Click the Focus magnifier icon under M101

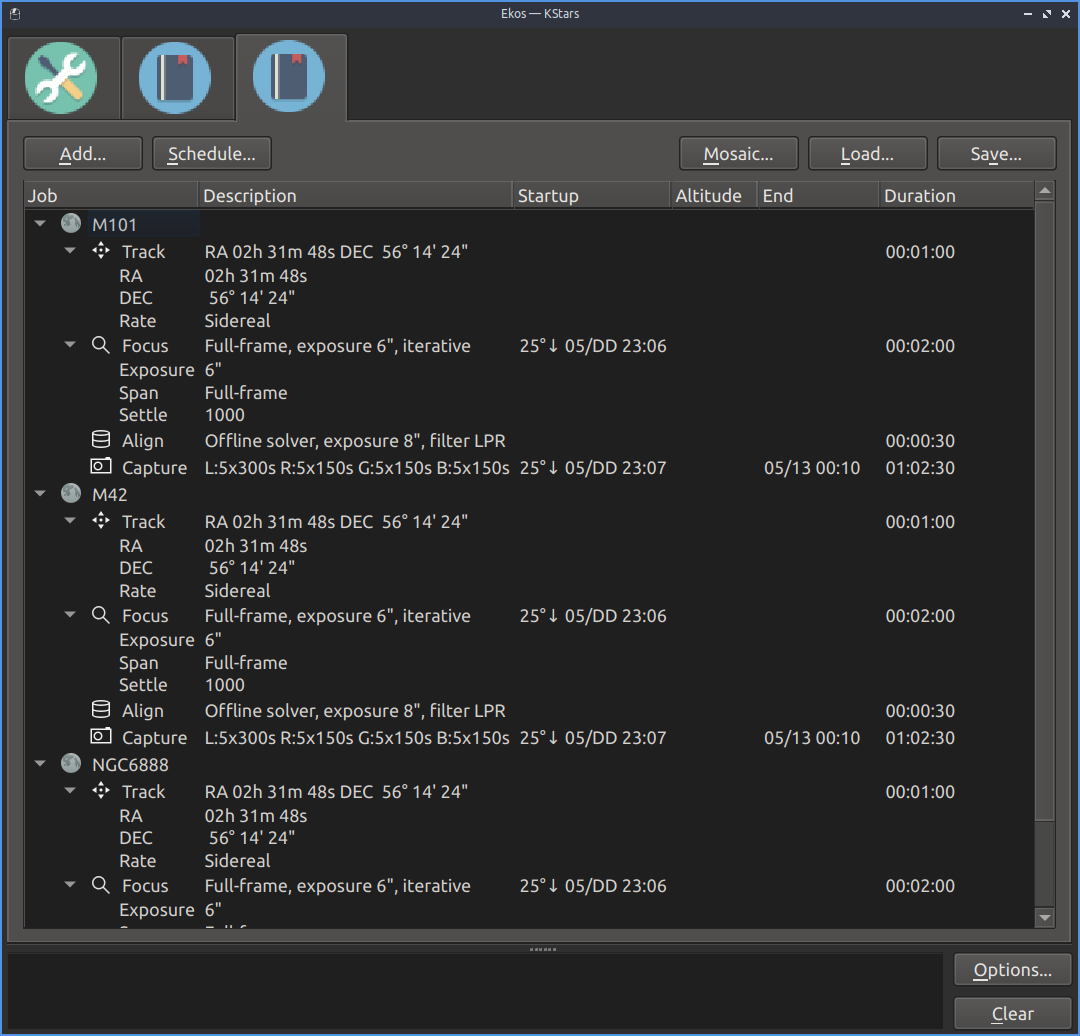[101, 345]
